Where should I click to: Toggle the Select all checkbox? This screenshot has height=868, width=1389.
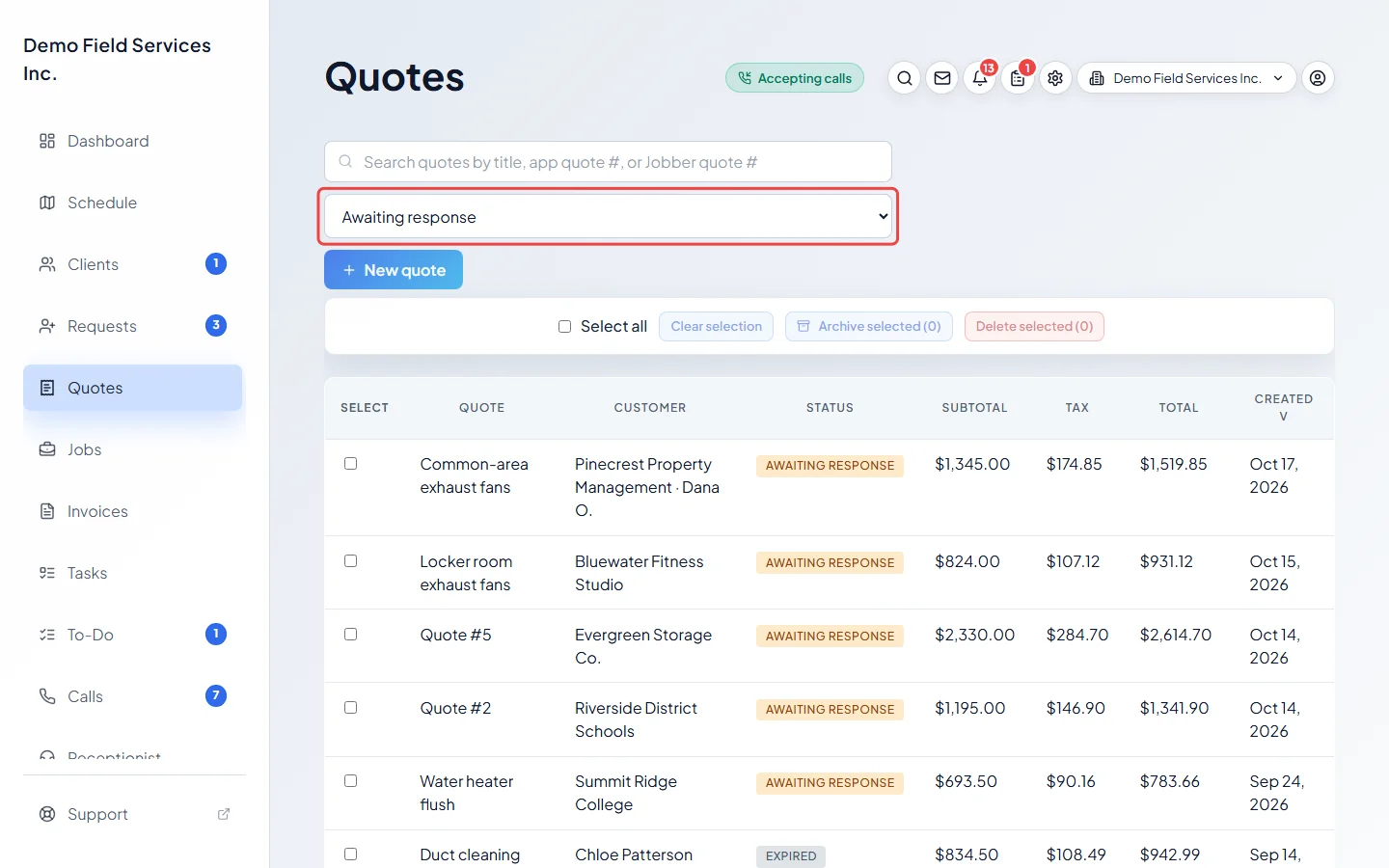565,327
